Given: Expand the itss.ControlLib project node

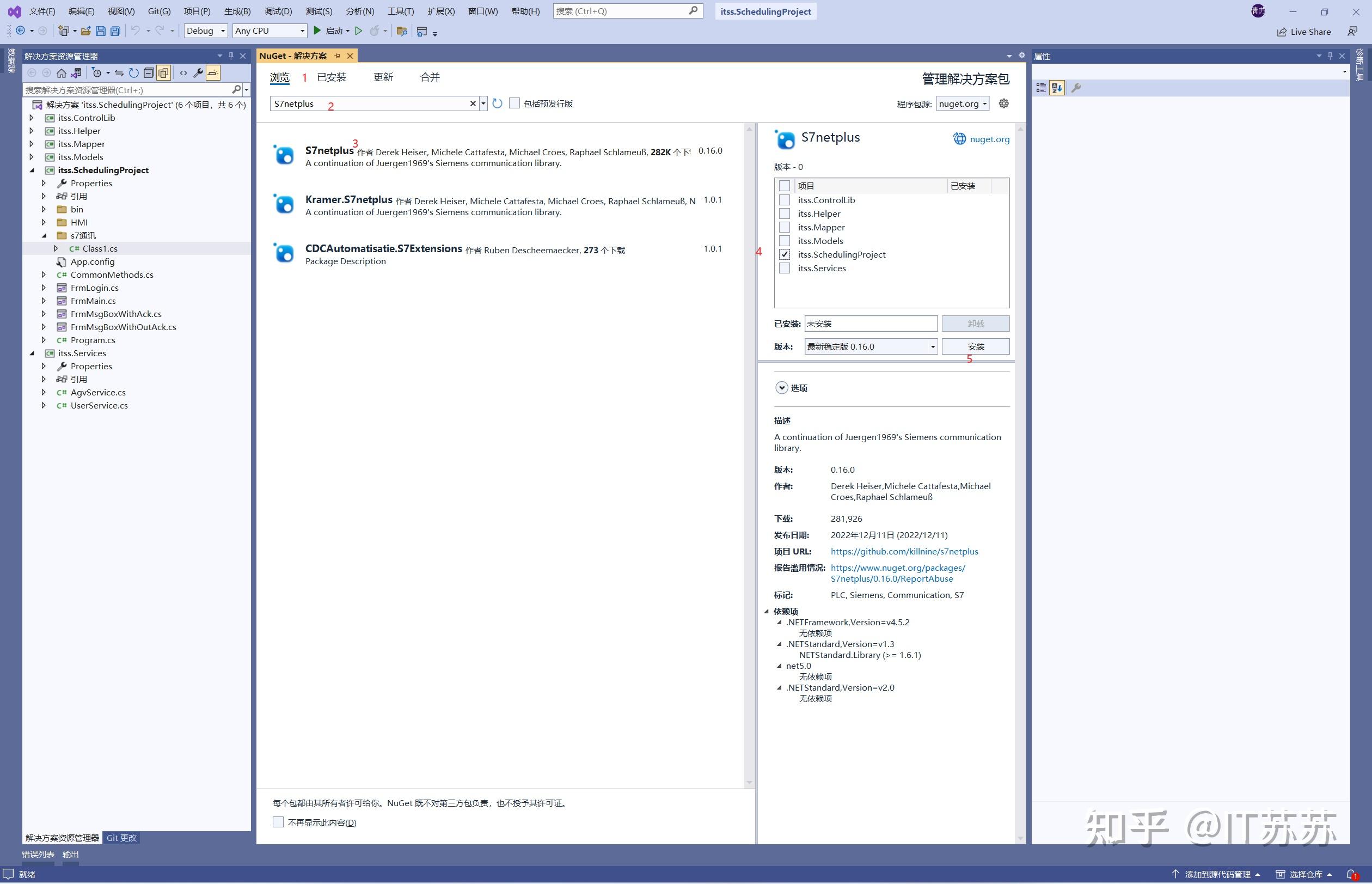Looking at the screenshot, I should [x=32, y=118].
